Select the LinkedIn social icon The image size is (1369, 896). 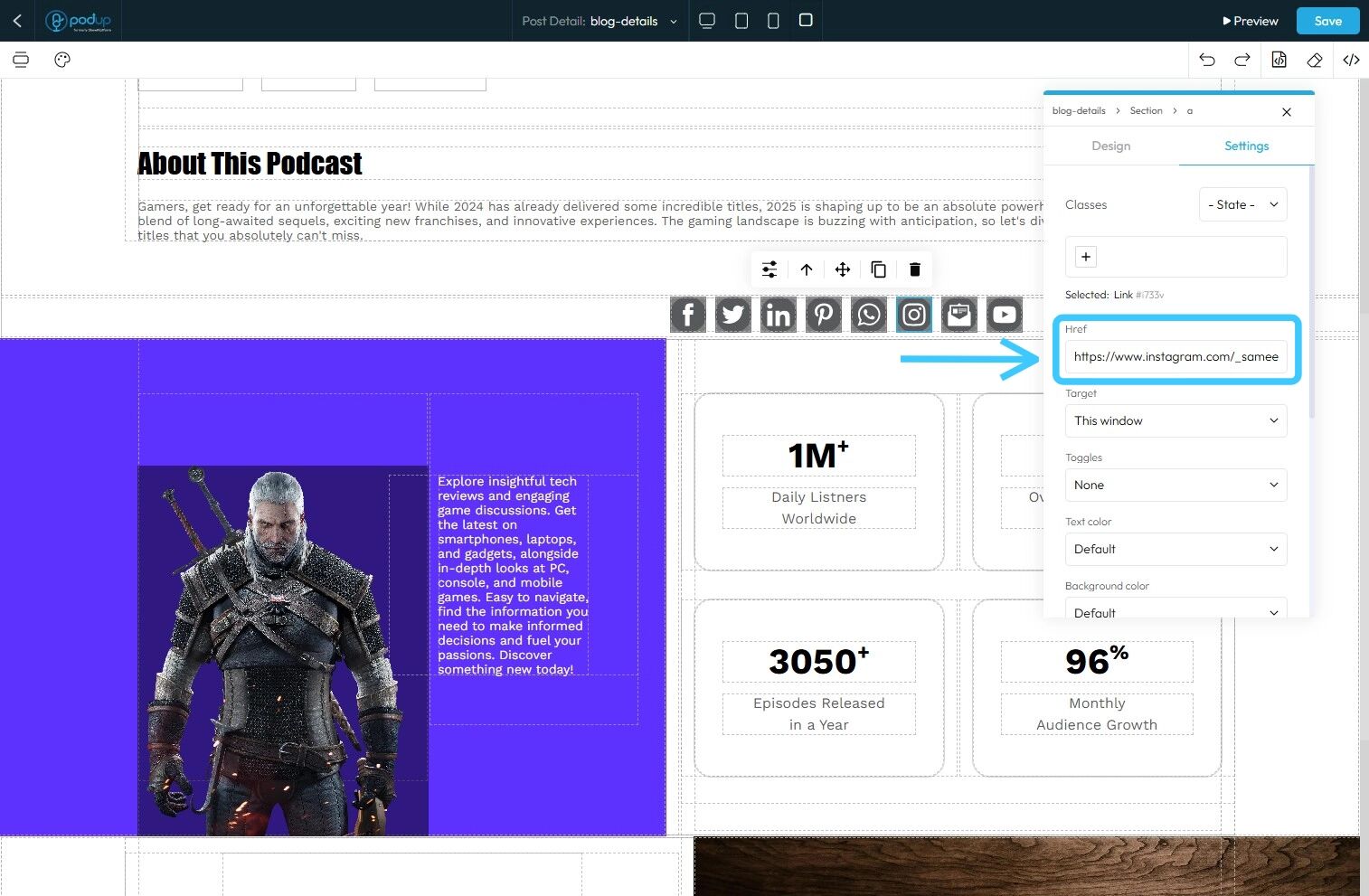[779, 315]
